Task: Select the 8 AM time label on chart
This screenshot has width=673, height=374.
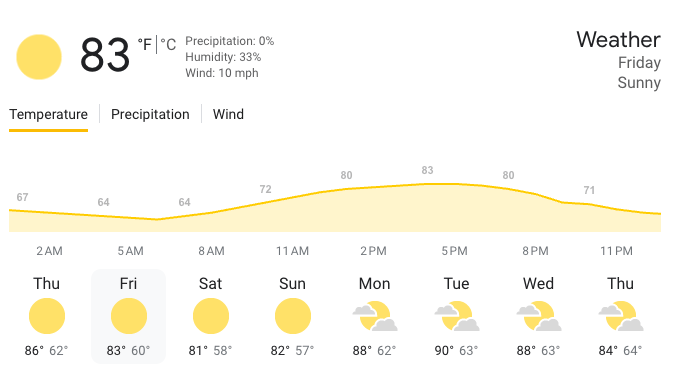Action: pos(212,251)
